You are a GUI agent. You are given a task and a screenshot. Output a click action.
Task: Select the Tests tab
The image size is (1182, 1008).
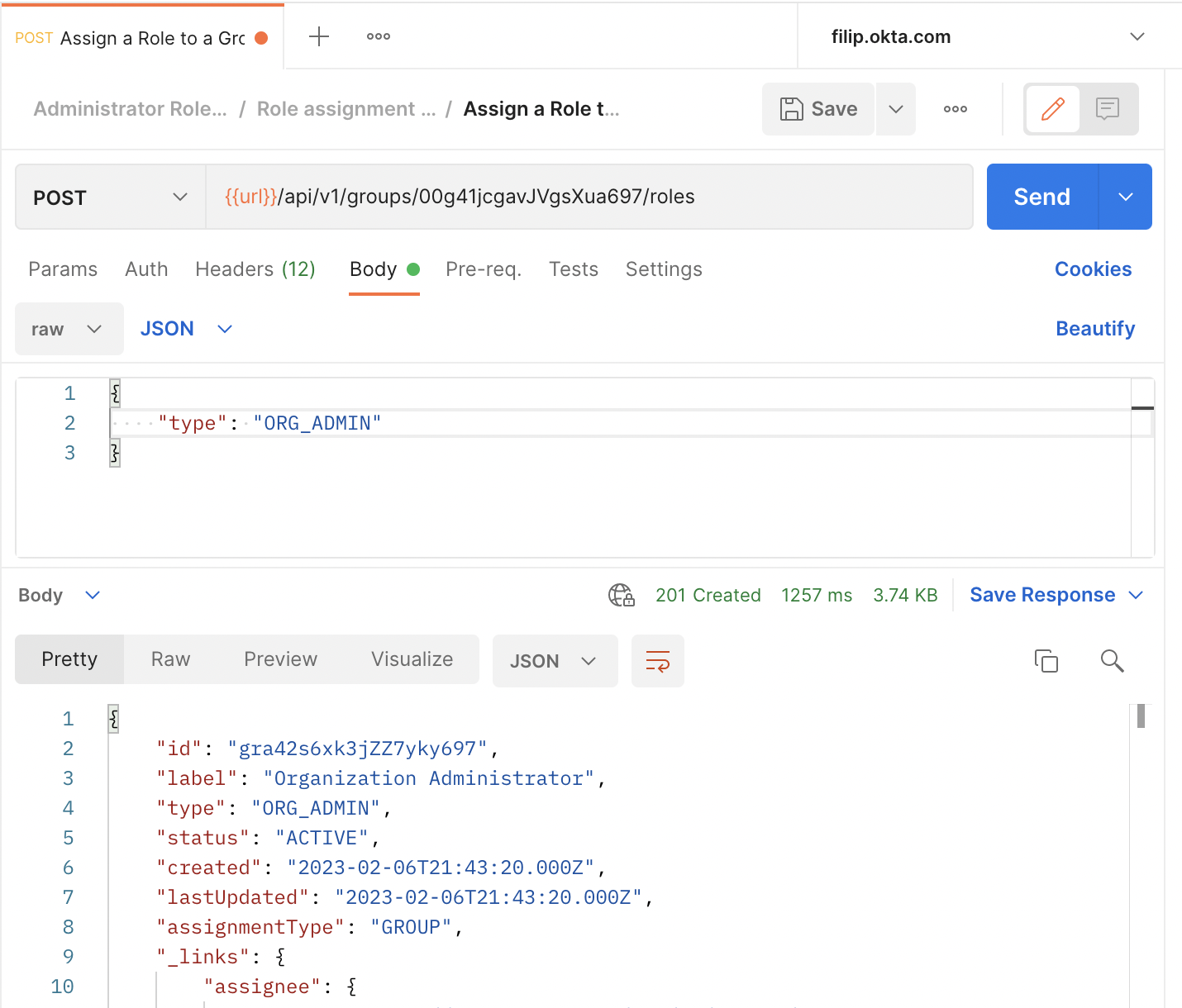pos(573,269)
